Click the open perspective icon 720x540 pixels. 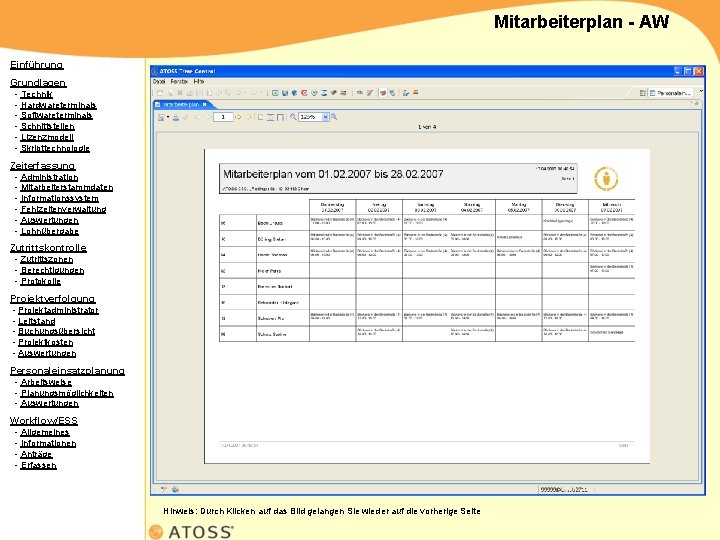[642, 93]
